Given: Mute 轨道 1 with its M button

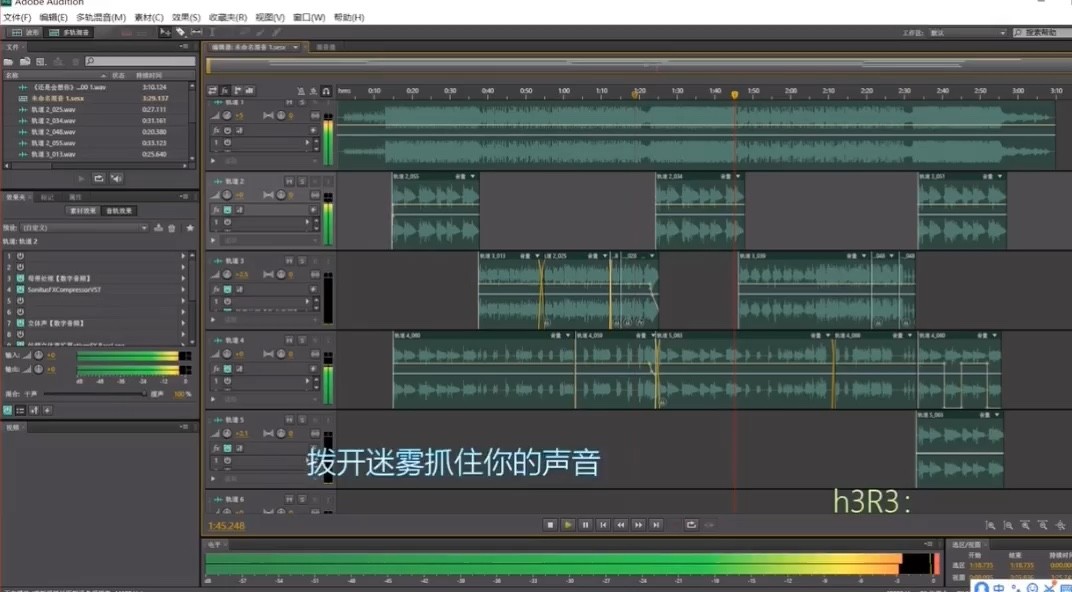Looking at the screenshot, I should tap(289, 102).
